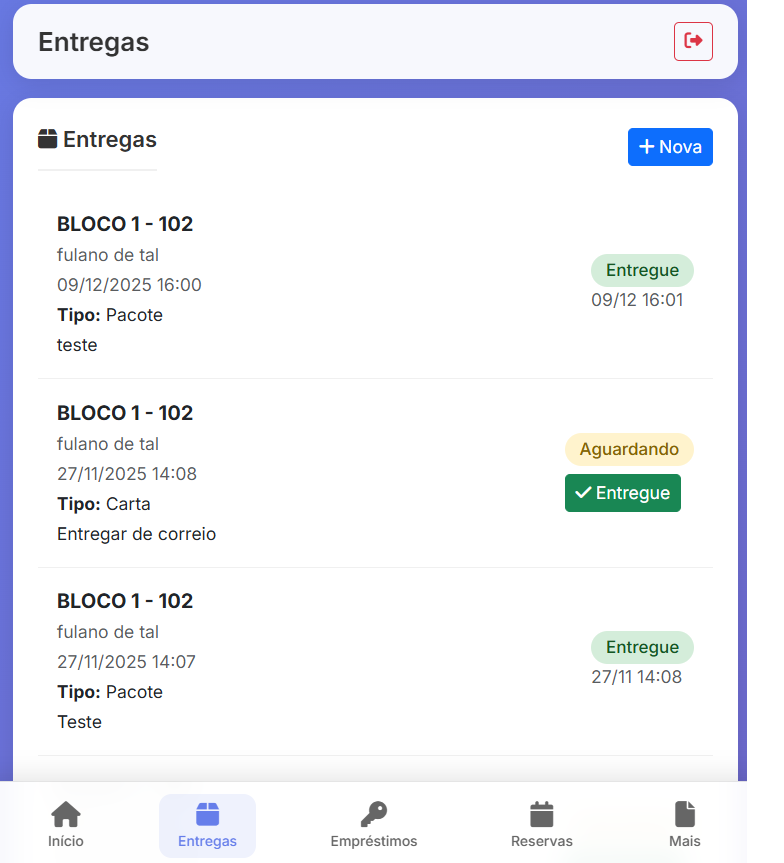
Task: Click the Nova button to add delivery
Action: tap(670, 146)
